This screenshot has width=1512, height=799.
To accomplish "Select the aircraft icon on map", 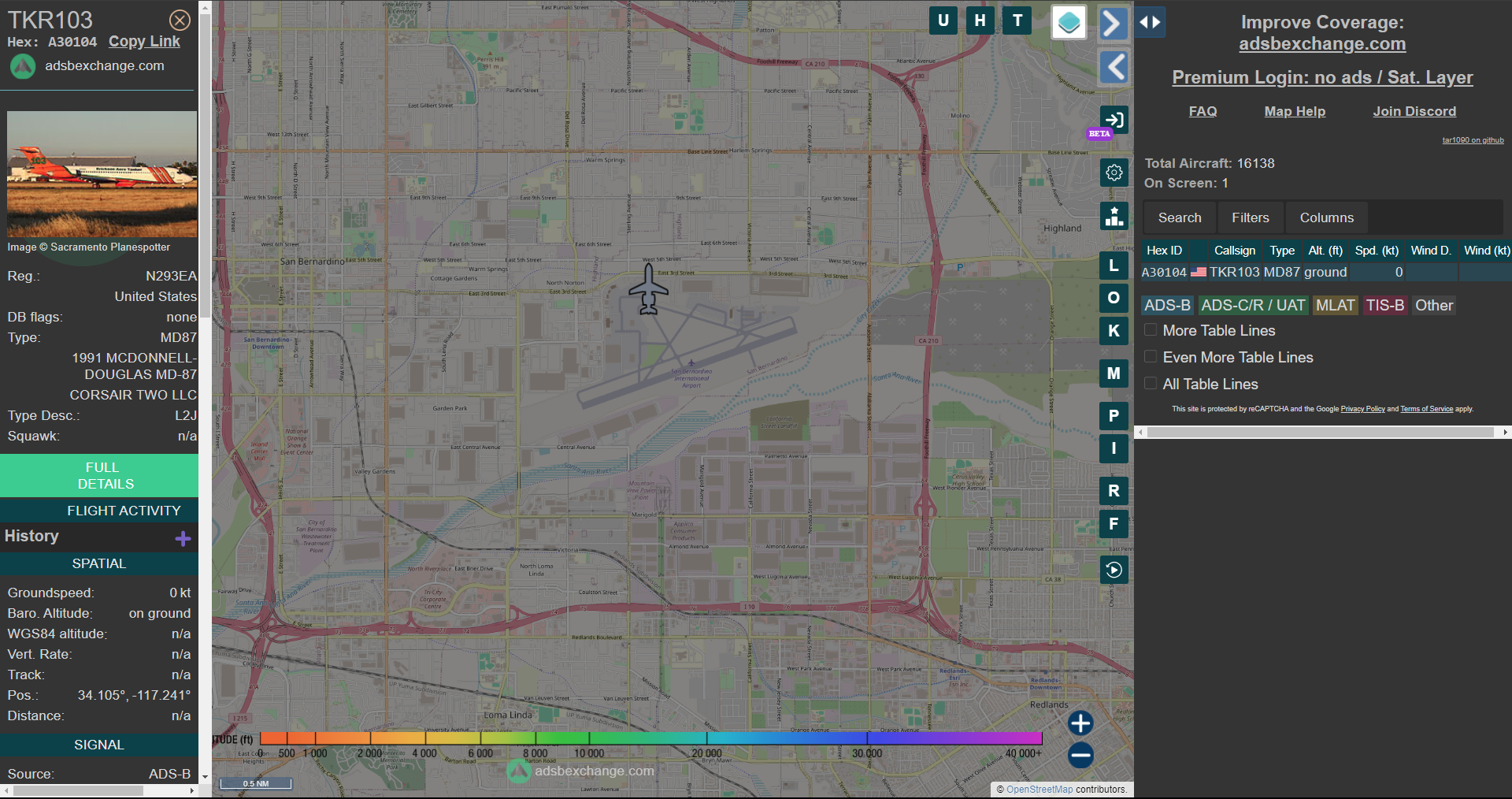I will (648, 289).
